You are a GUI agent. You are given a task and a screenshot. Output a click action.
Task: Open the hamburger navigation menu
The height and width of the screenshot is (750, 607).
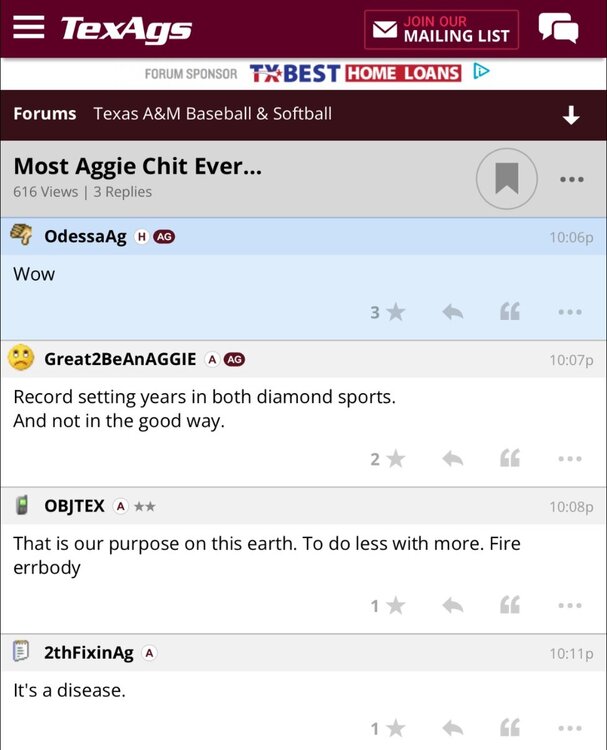pyautogui.click(x=28, y=28)
